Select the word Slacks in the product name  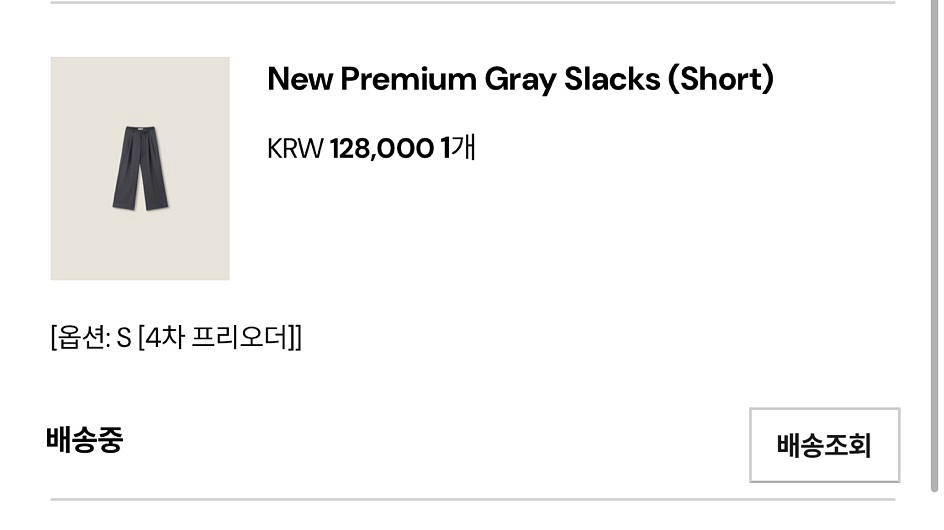[611, 79]
